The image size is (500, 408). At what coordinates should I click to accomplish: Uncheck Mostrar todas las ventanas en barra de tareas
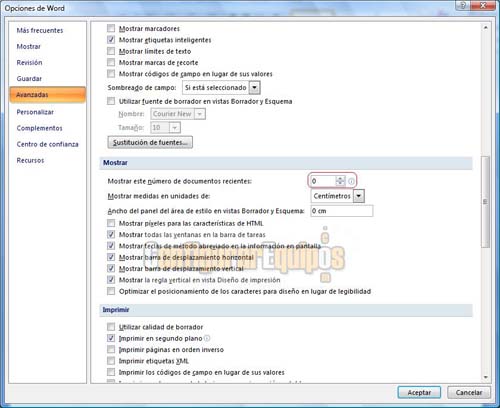coord(111,234)
